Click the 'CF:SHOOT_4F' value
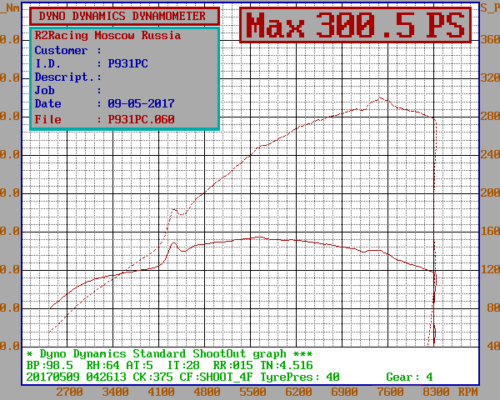The height and width of the screenshot is (400, 500). [x=216, y=377]
